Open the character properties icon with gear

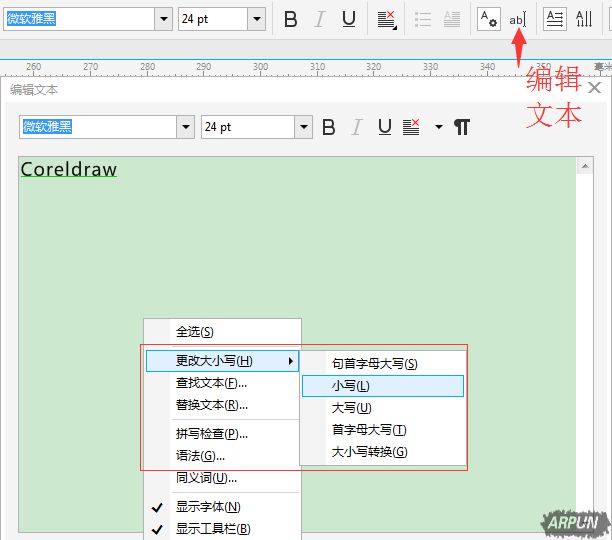point(487,19)
